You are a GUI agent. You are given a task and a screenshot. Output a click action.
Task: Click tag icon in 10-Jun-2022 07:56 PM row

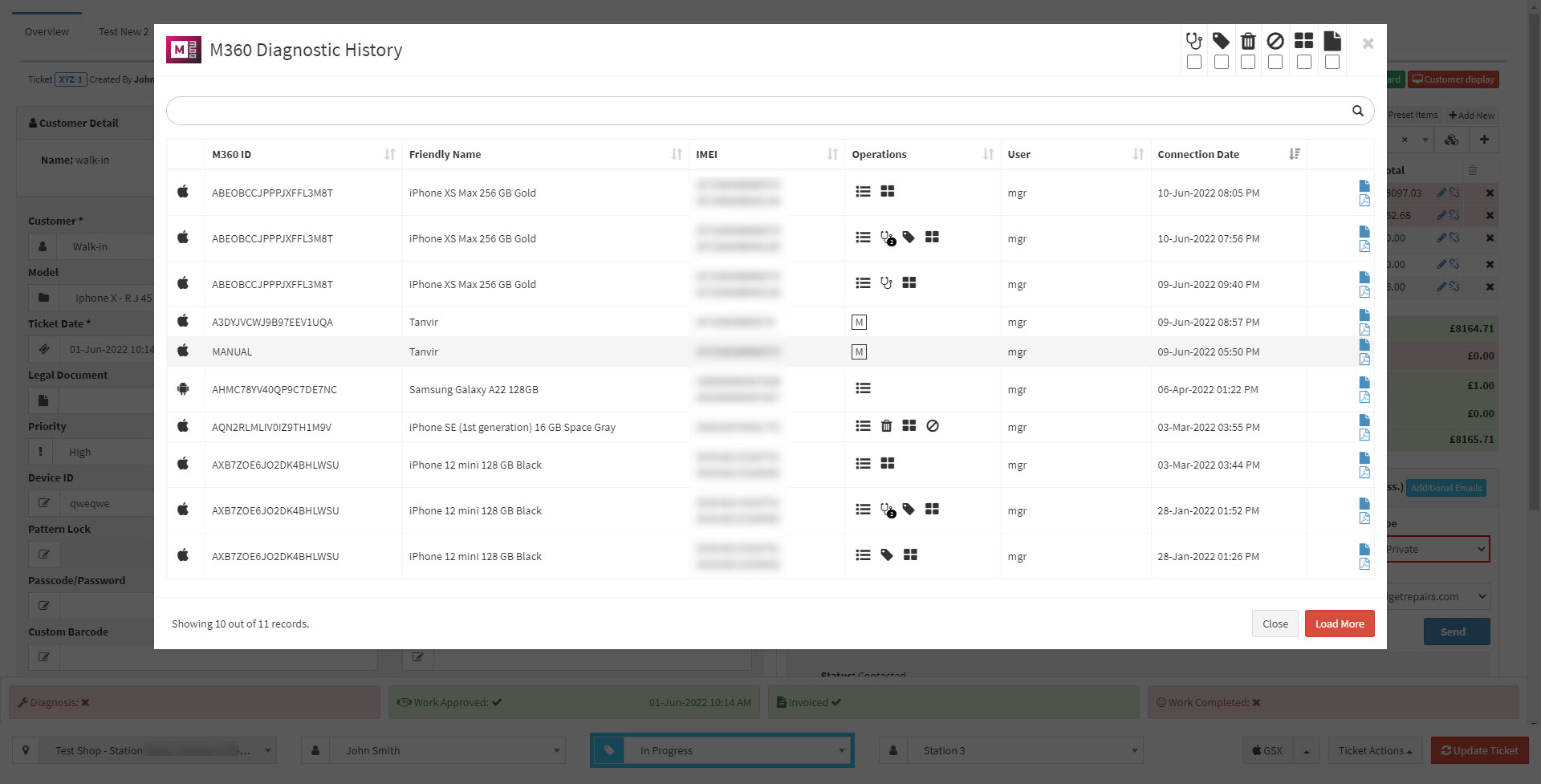point(909,238)
